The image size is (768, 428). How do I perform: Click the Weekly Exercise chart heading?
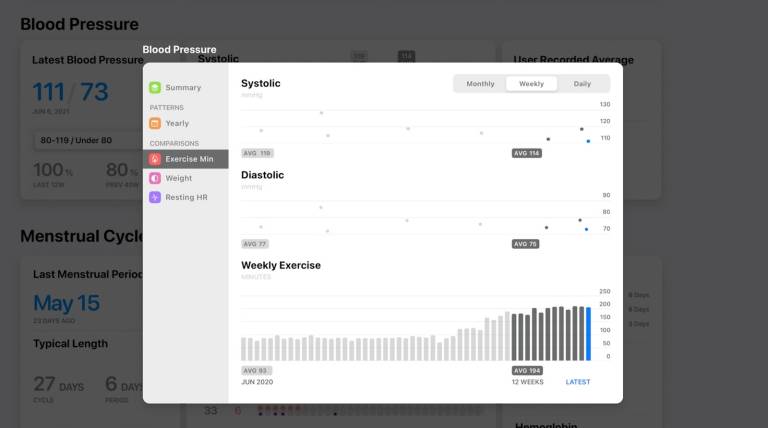281,265
